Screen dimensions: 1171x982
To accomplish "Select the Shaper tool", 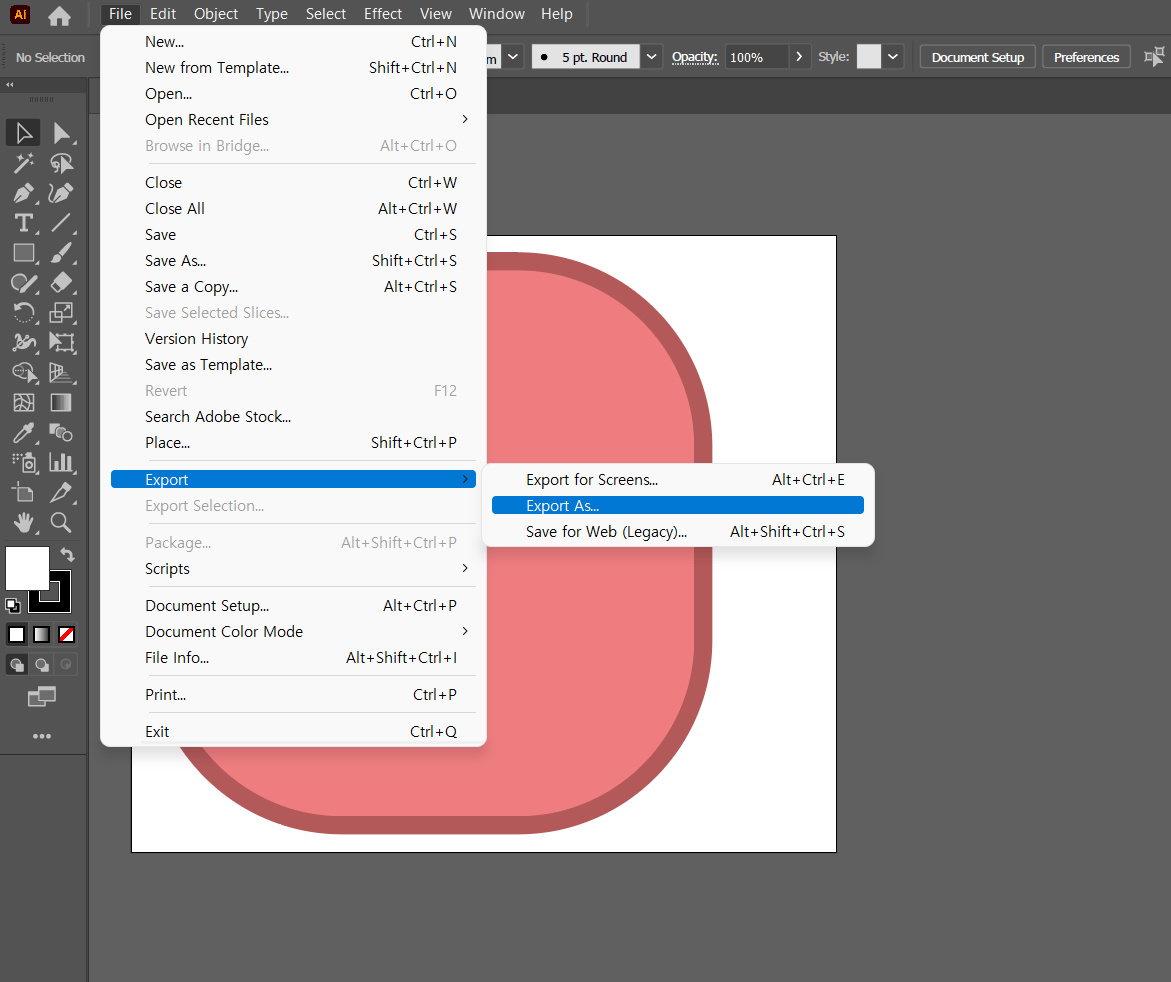I will coord(23,282).
